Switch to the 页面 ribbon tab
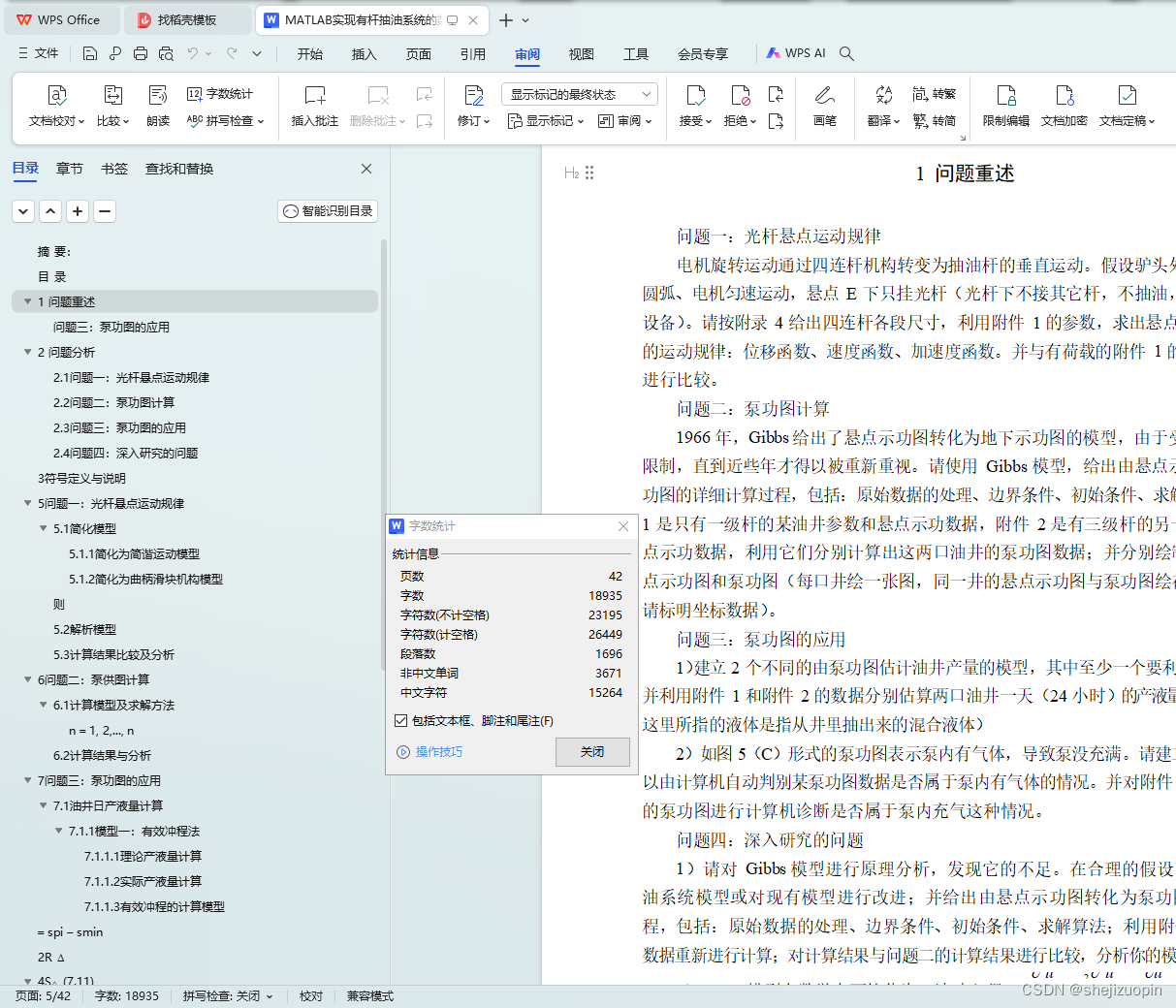 tap(419, 54)
